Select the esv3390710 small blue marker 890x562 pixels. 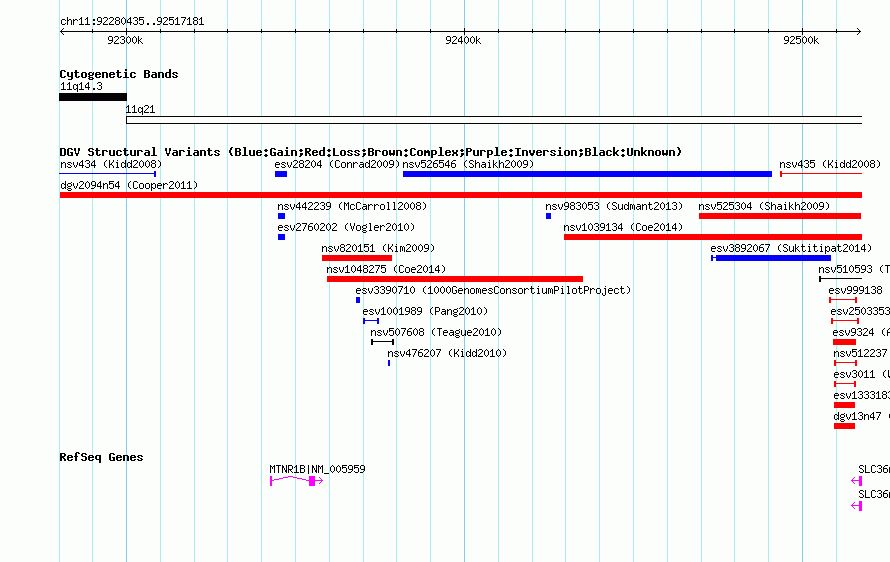click(x=358, y=300)
